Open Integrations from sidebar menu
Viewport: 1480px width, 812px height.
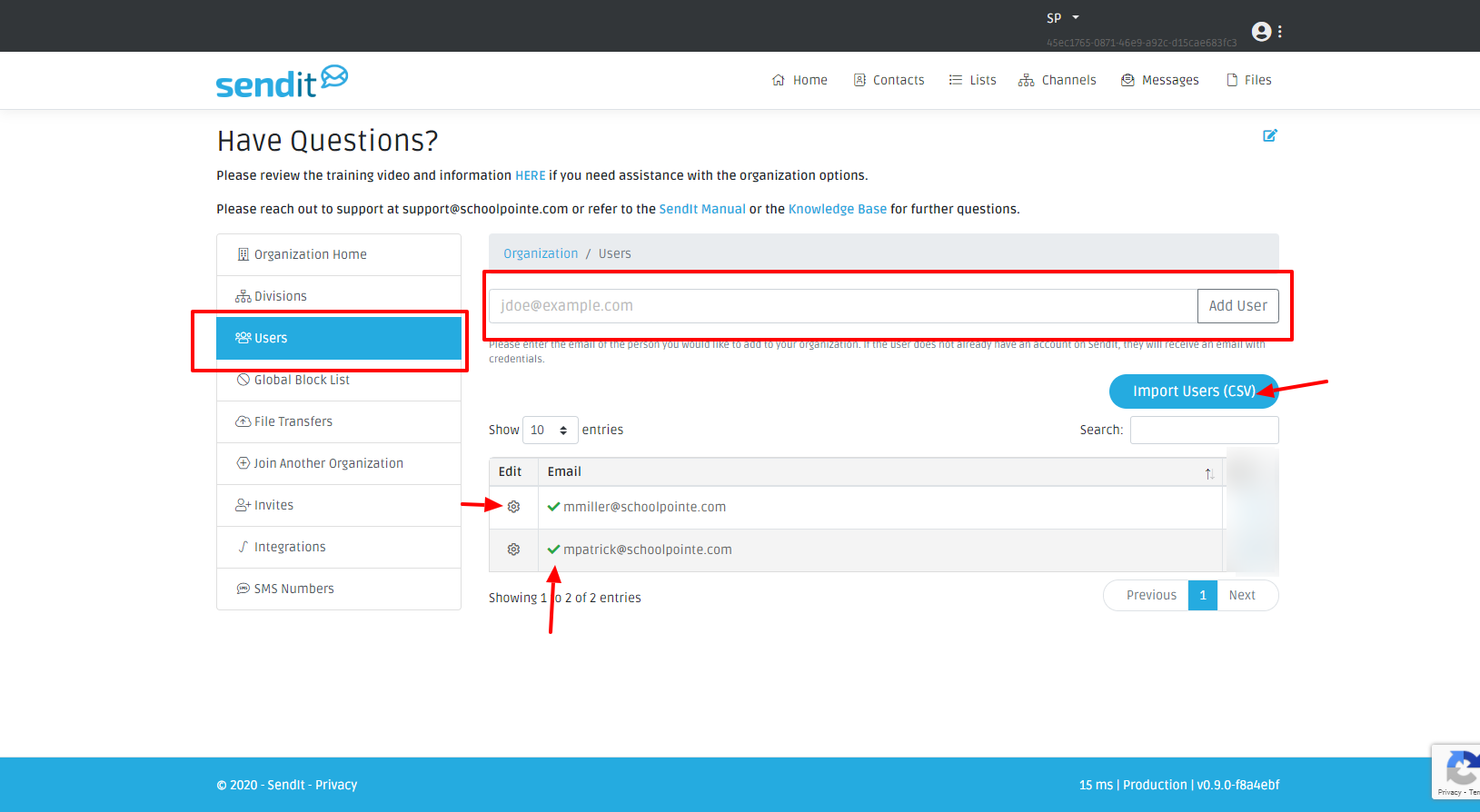click(290, 547)
